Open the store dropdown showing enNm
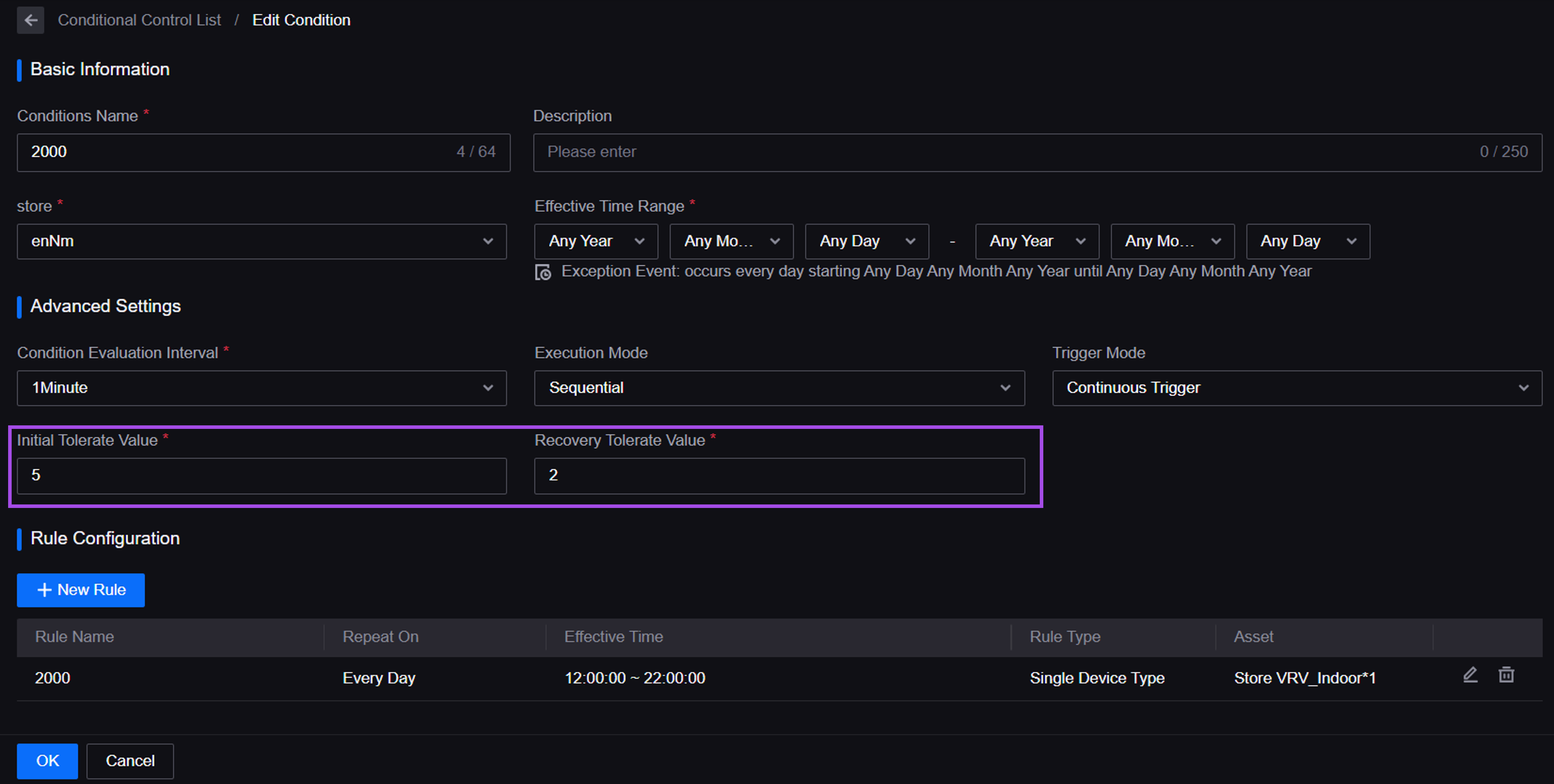The image size is (1554, 784). pyautogui.click(x=261, y=241)
